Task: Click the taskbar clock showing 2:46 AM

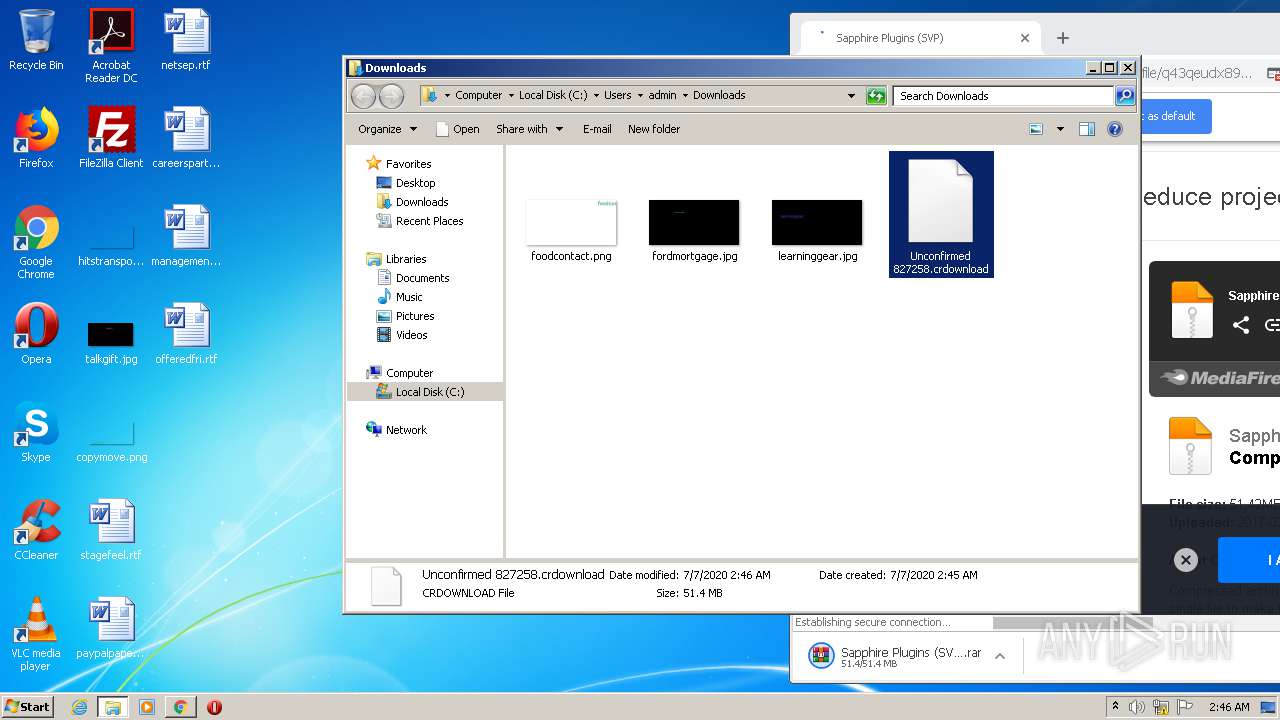Action: point(1229,707)
